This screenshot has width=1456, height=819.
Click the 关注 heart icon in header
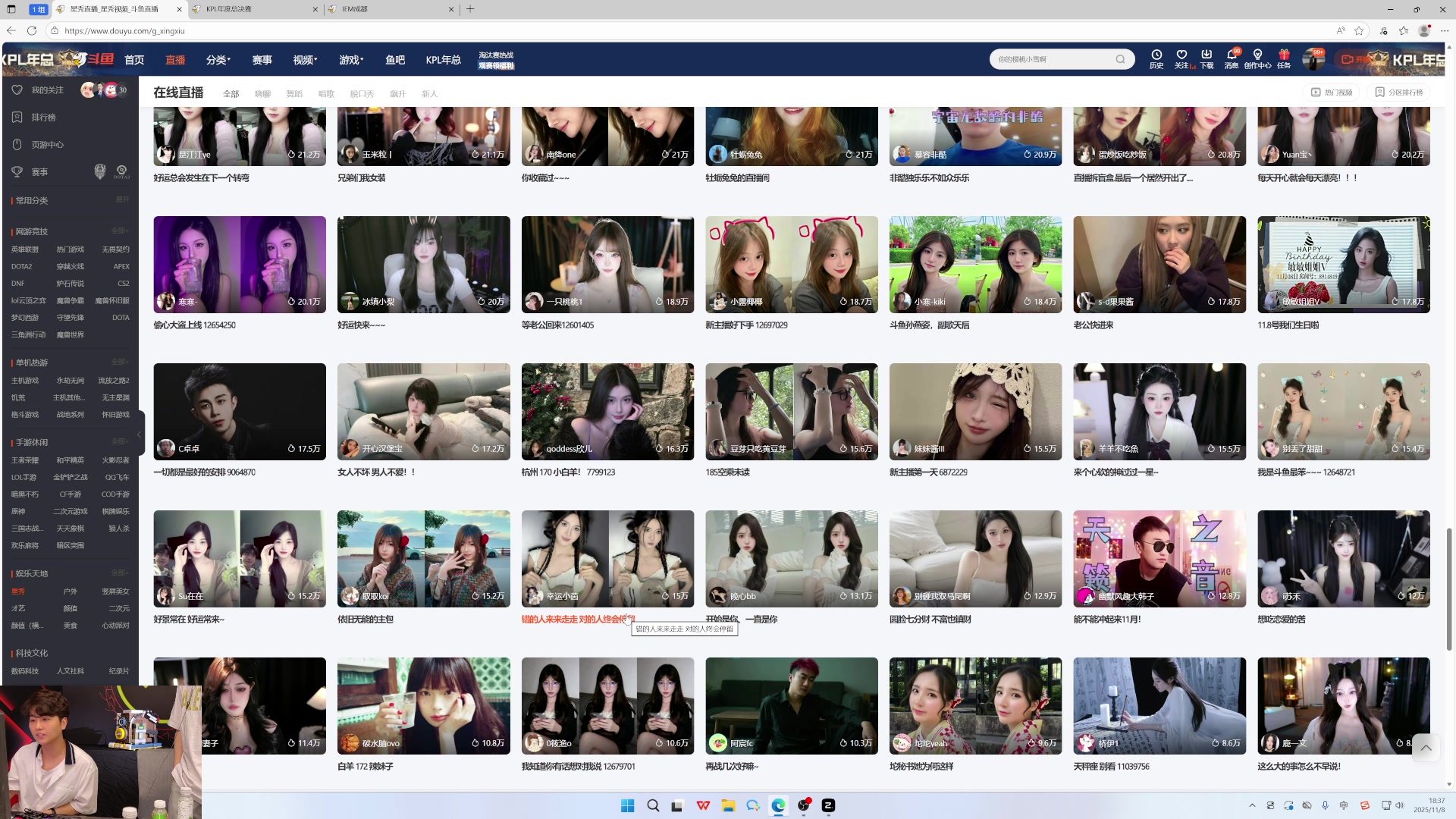(1181, 55)
